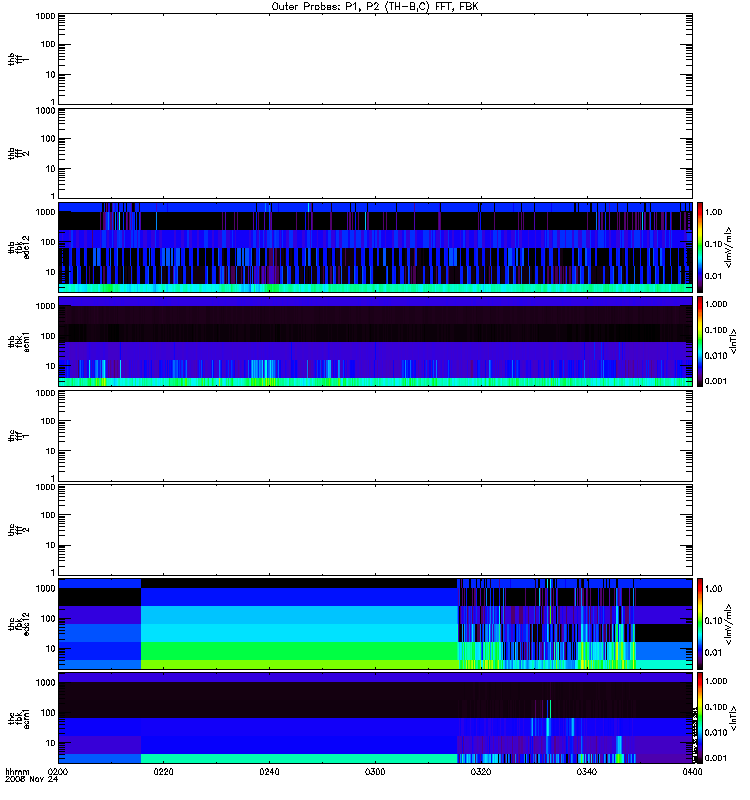Click the color bar beside thc fbk scm1
The width and height of the screenshot is (750, 800).
[700, 718]
